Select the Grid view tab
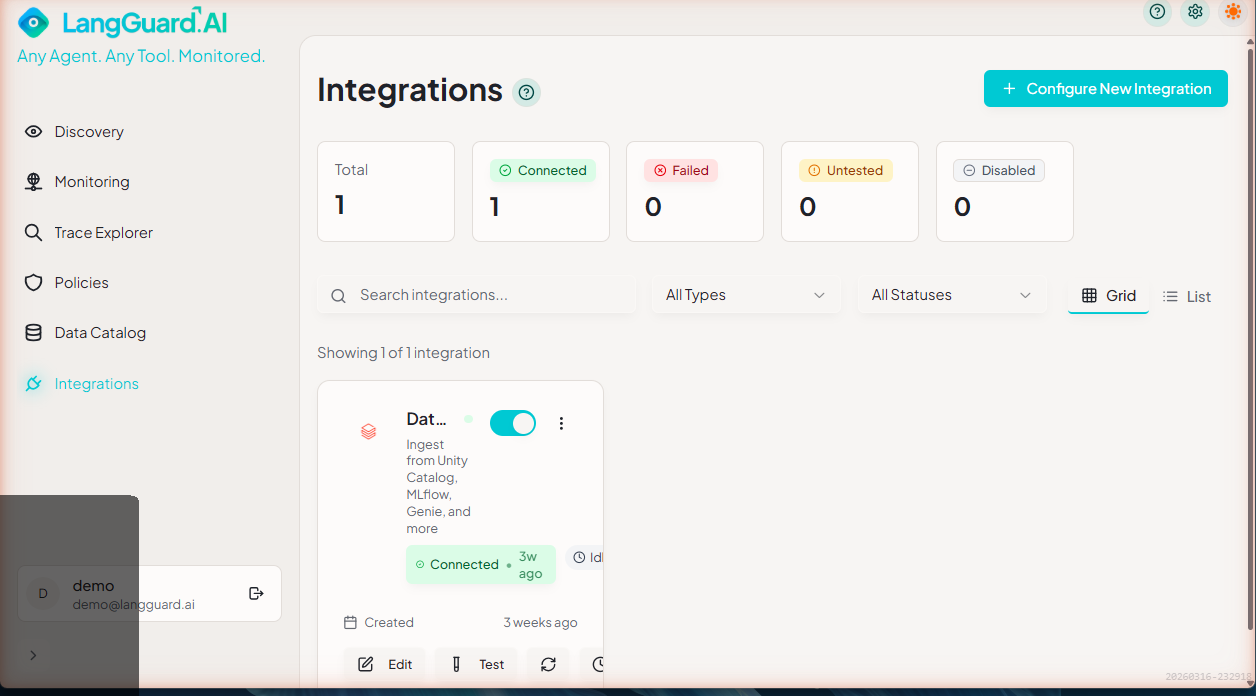Image resolution: width=1256 pixels, height=696 pixels. [x=1108, y=296]
